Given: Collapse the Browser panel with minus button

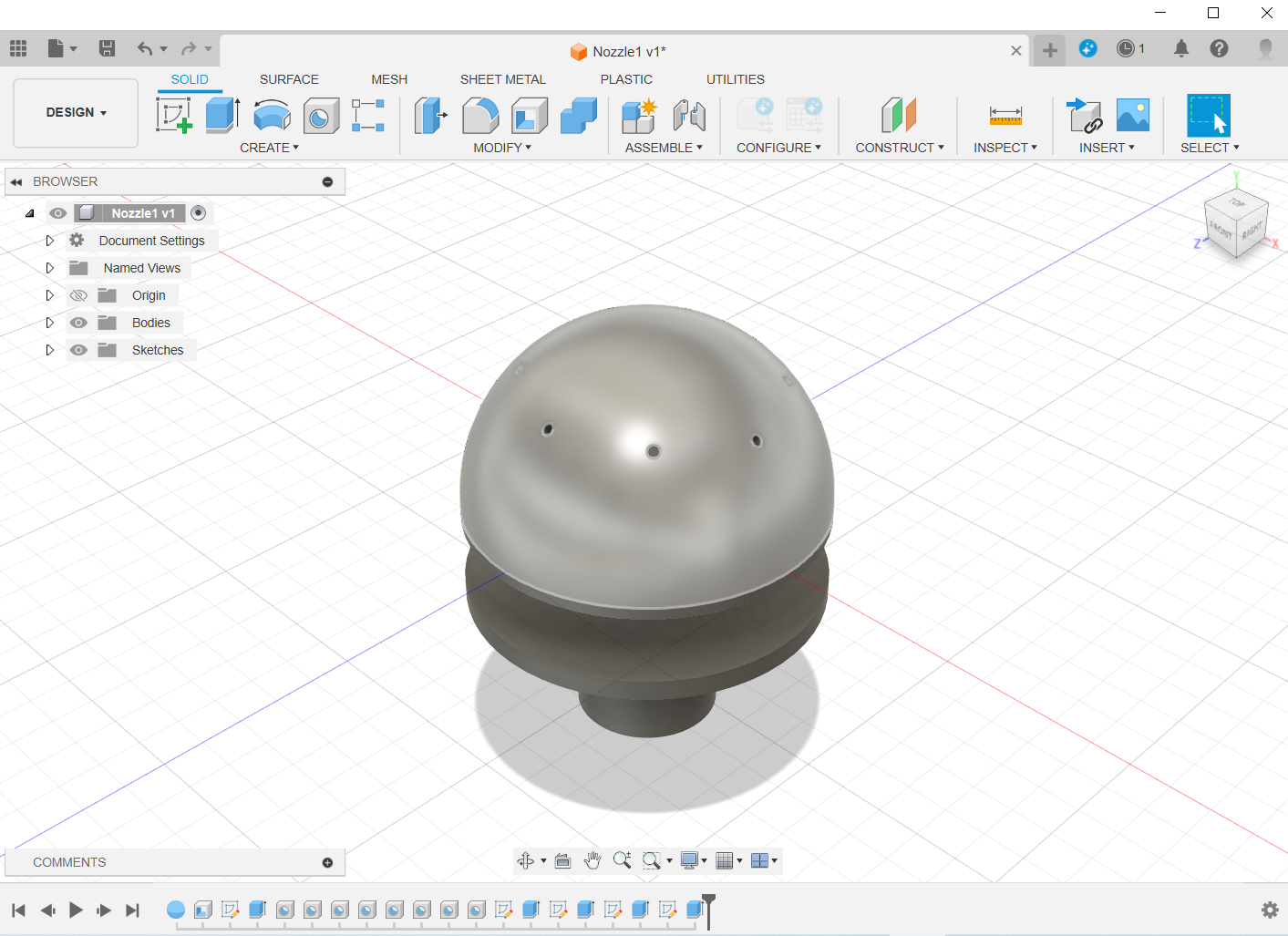Looking at the screenshot, I should point(327,182).
